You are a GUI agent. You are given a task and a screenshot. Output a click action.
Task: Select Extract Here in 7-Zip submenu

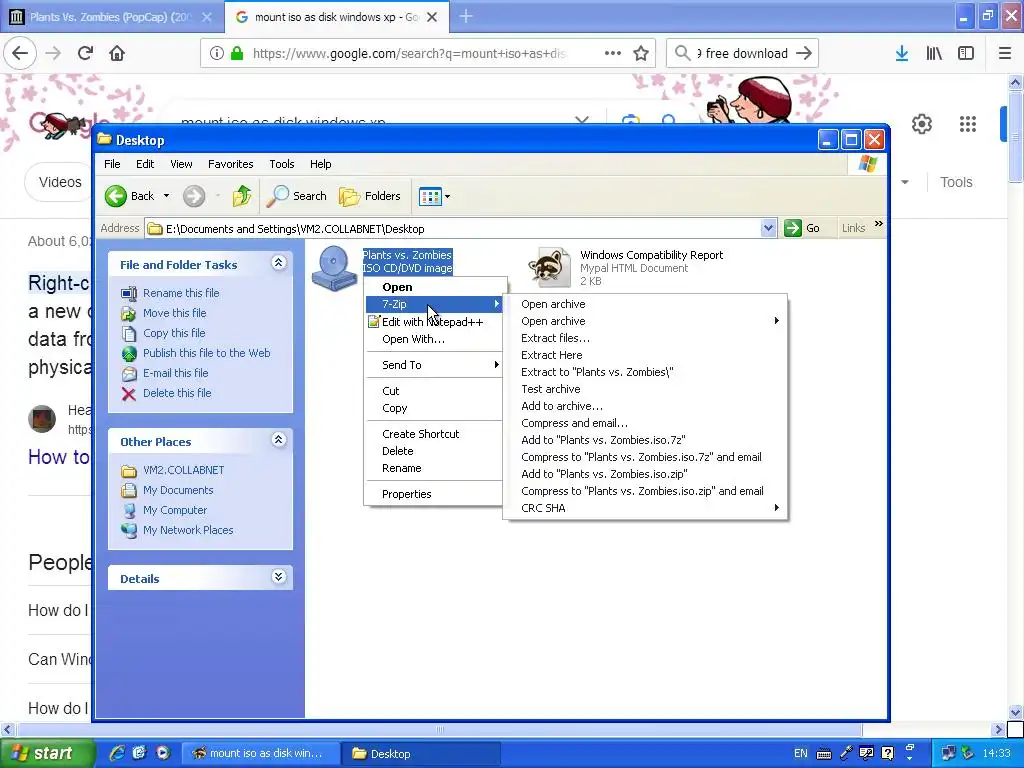(645, 355)
